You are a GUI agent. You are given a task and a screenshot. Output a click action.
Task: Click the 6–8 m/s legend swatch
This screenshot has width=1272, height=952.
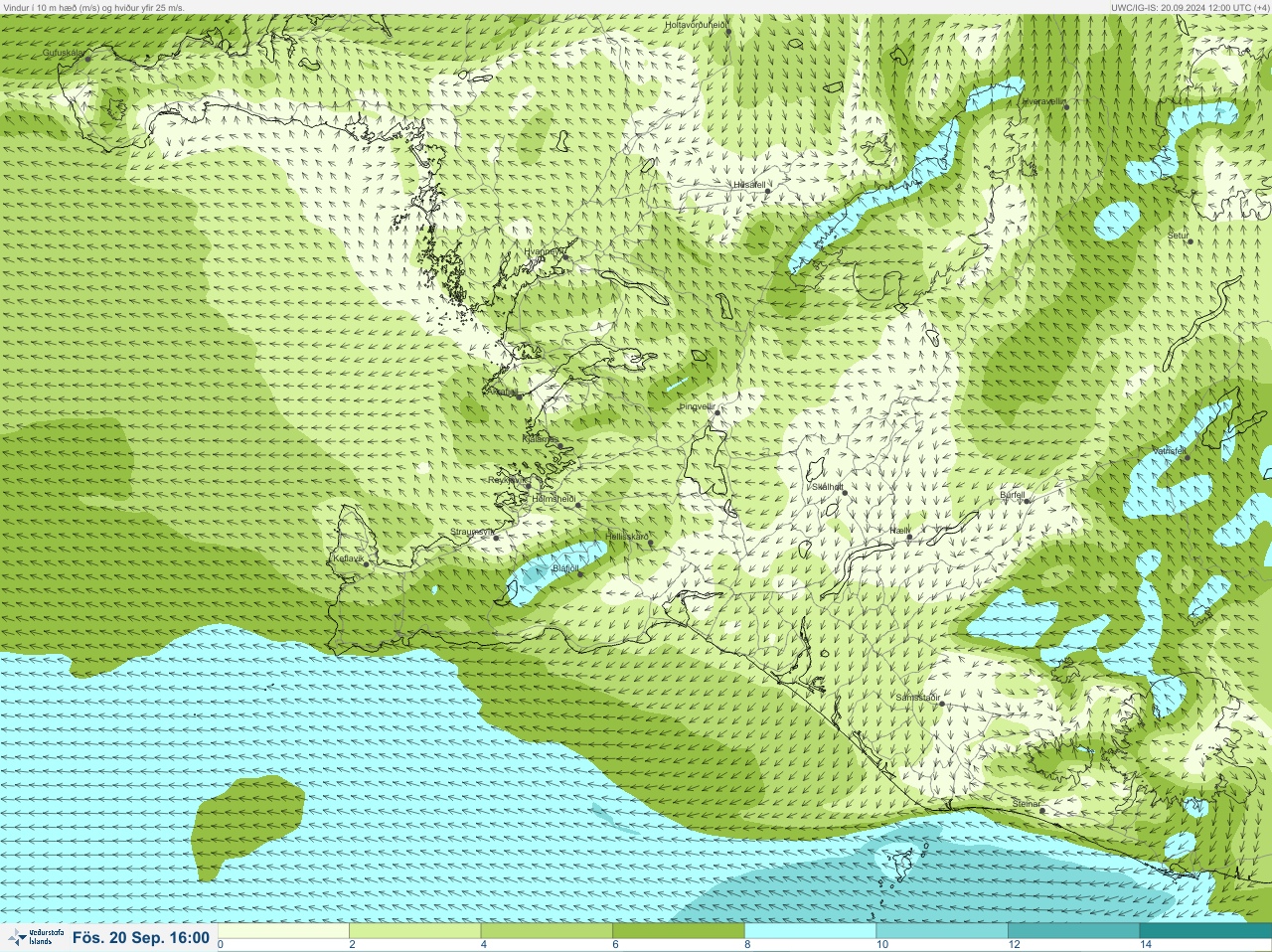679,931
